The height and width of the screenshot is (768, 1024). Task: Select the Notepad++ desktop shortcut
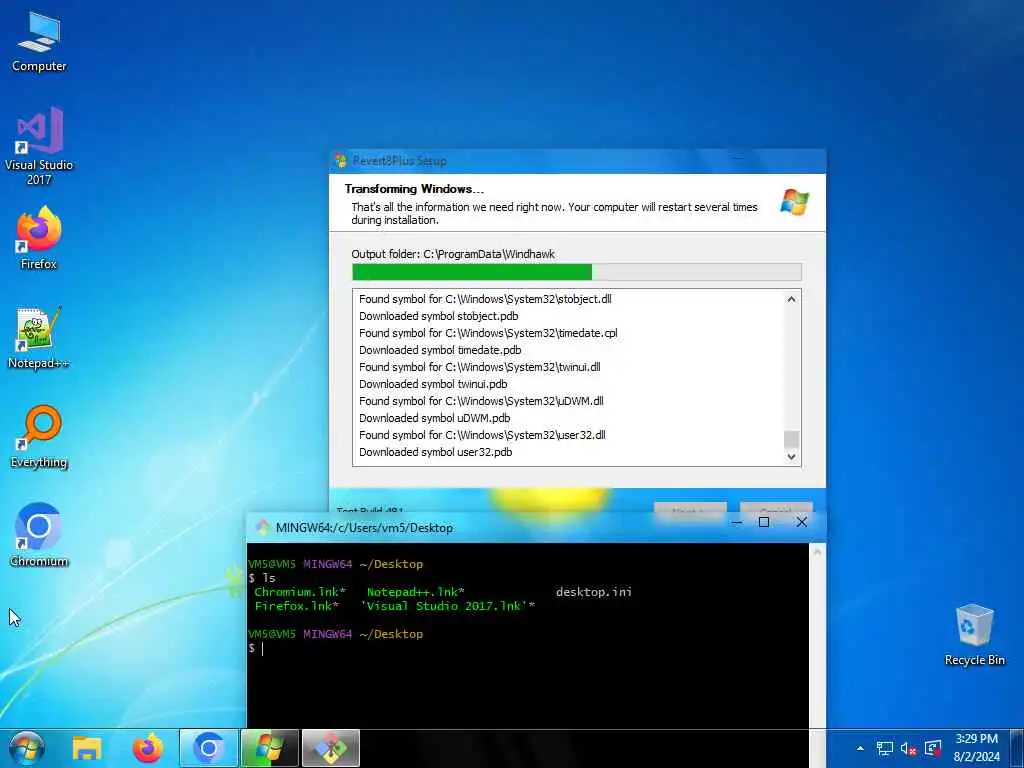click(x=39, y=338)
